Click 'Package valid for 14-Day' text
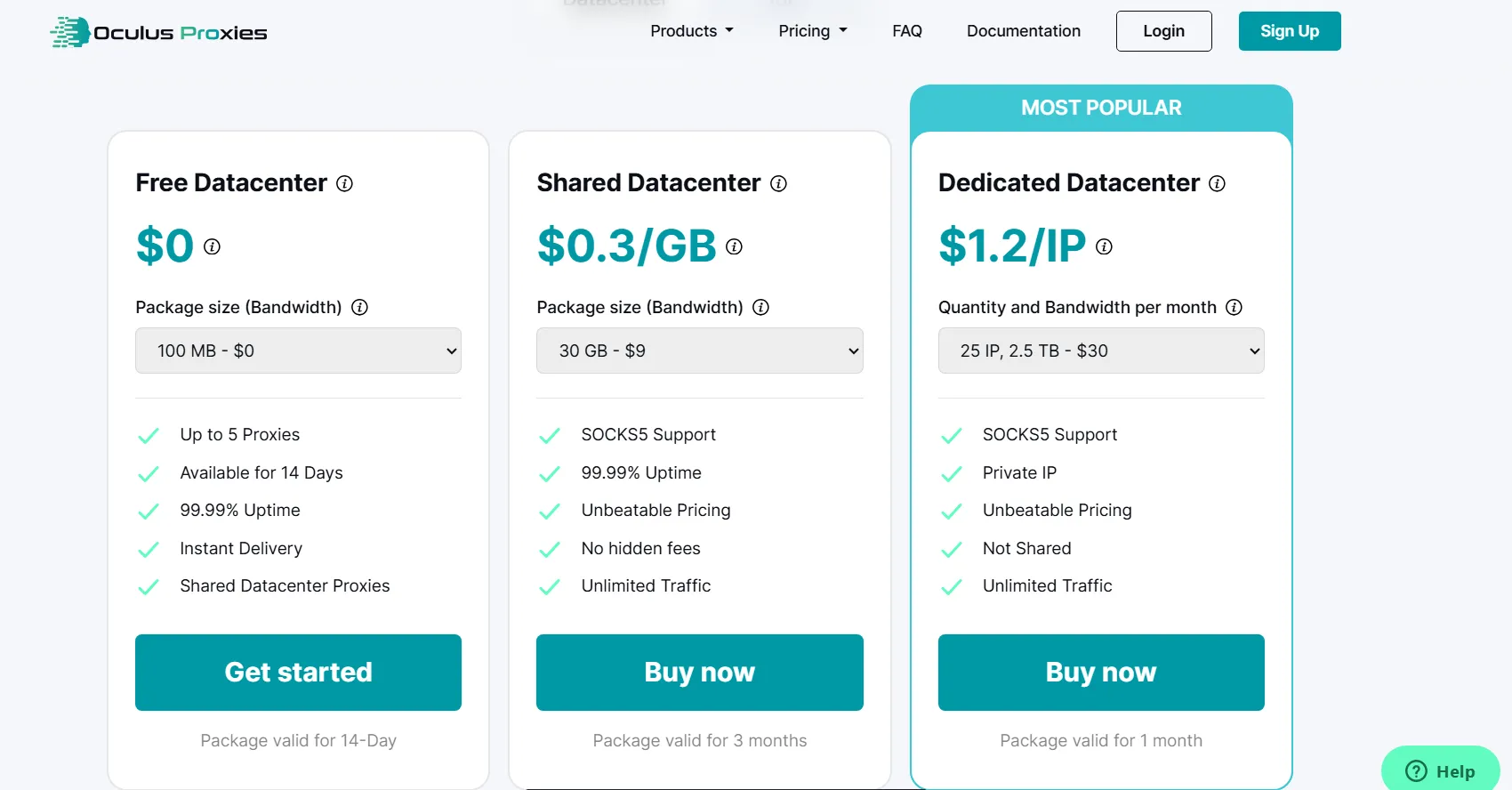 (x=298, y=740)
